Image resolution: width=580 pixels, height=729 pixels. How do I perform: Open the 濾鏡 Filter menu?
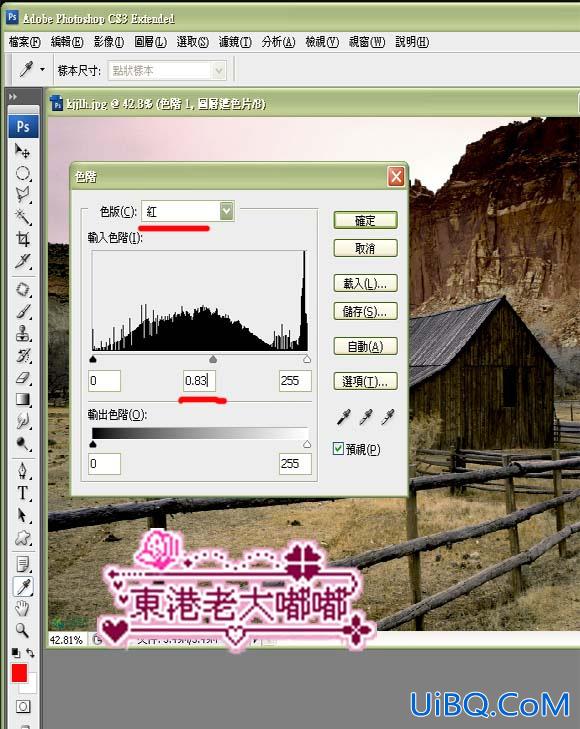[235, 42]
